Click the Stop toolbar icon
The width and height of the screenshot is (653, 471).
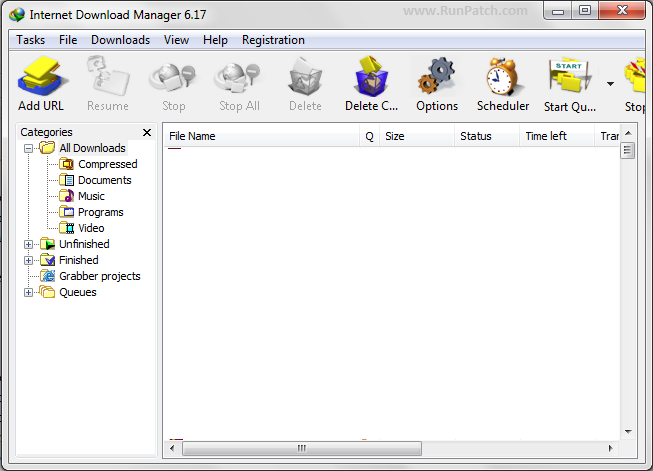coord(173,77)
